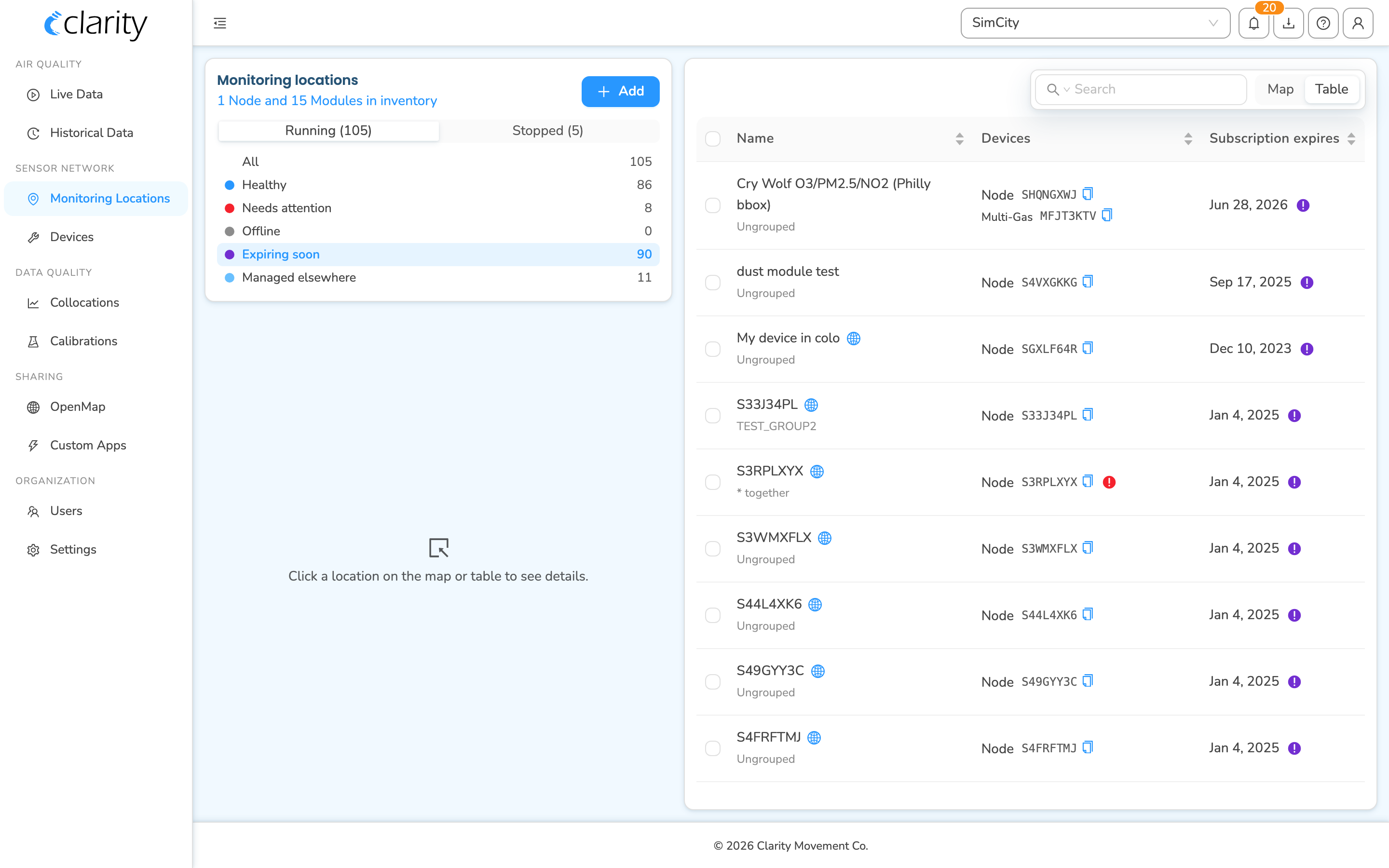Copy node ID SHQNGXWJ
Image resolution: width=1389 pixels, height=868 pixels.
tap(1088, 194)
